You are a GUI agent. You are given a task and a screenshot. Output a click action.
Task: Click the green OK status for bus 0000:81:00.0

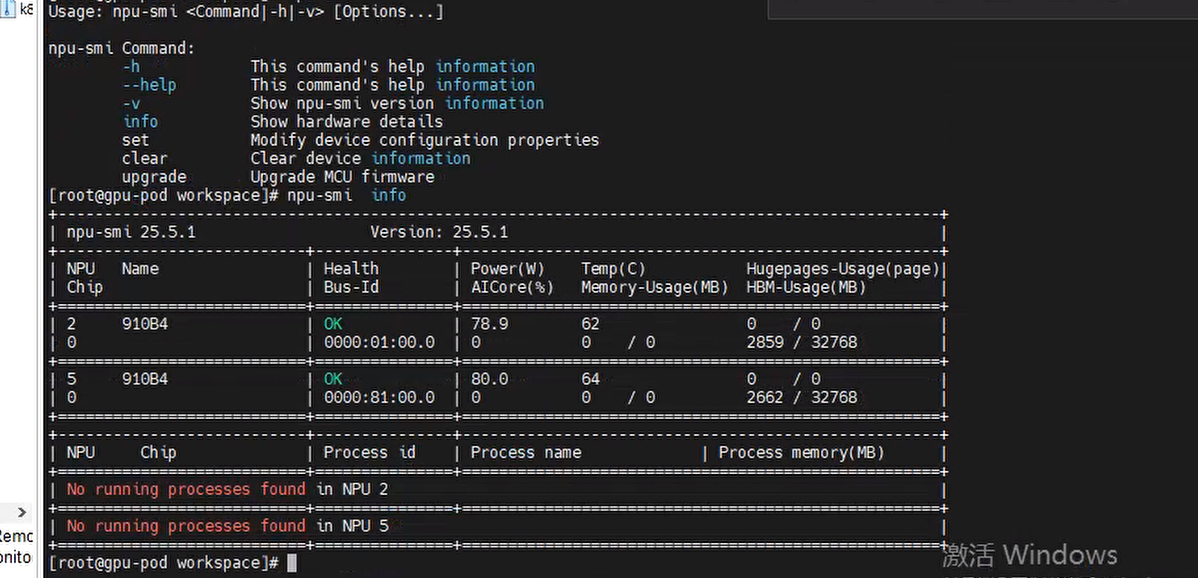pos(333,379)
